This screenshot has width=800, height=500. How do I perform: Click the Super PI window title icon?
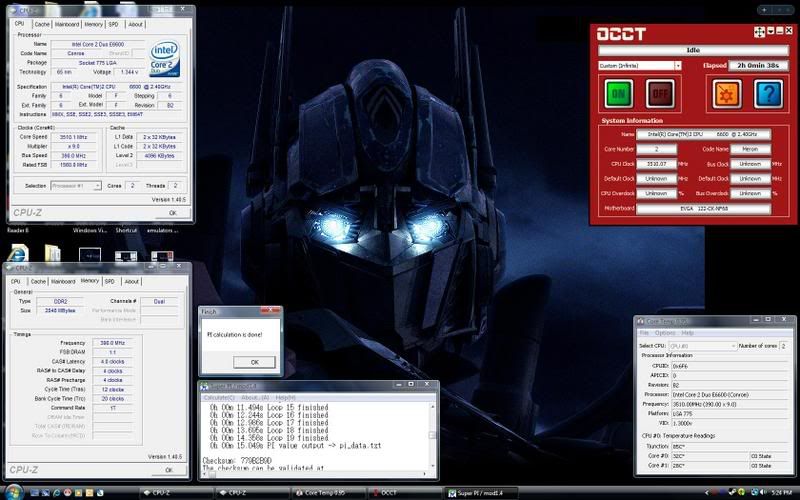205,386
